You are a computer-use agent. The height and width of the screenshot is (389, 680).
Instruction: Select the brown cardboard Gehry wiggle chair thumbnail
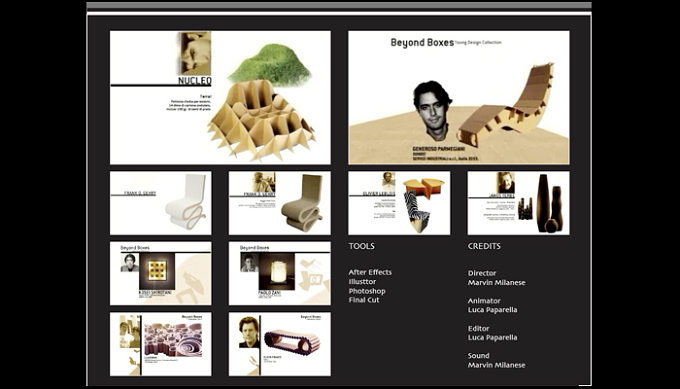pos(280,203)
